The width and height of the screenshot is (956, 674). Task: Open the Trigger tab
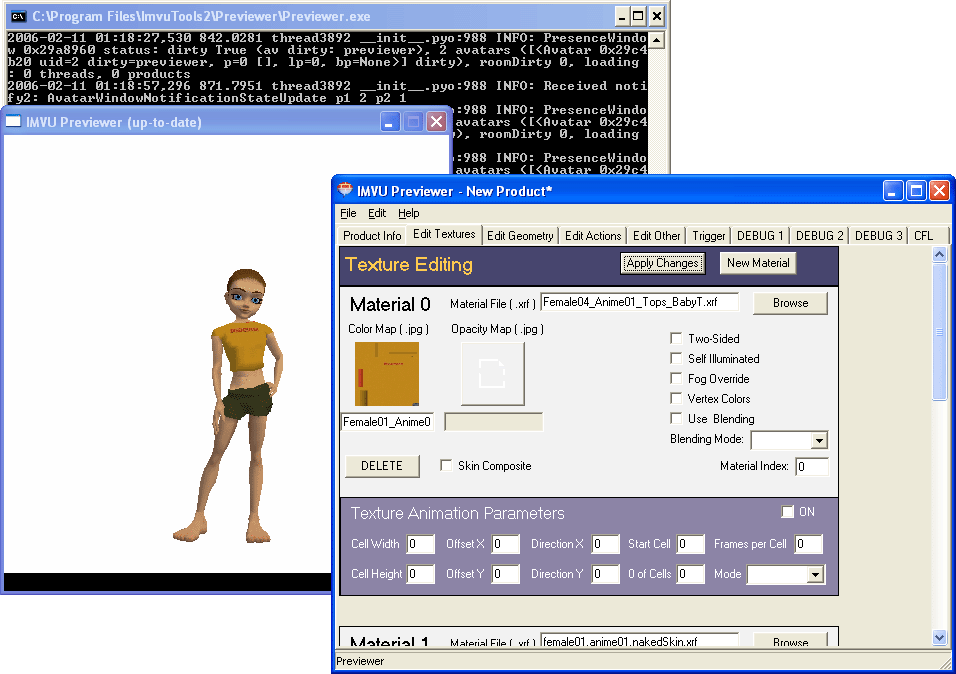pyautogui.click(x=708, y=236)
